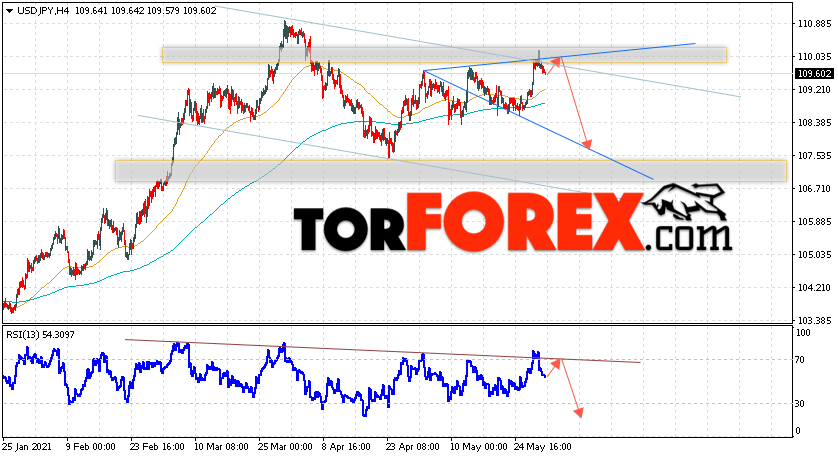
Task: Select RSI scale value 0
Action: click(x=798, y=431)
